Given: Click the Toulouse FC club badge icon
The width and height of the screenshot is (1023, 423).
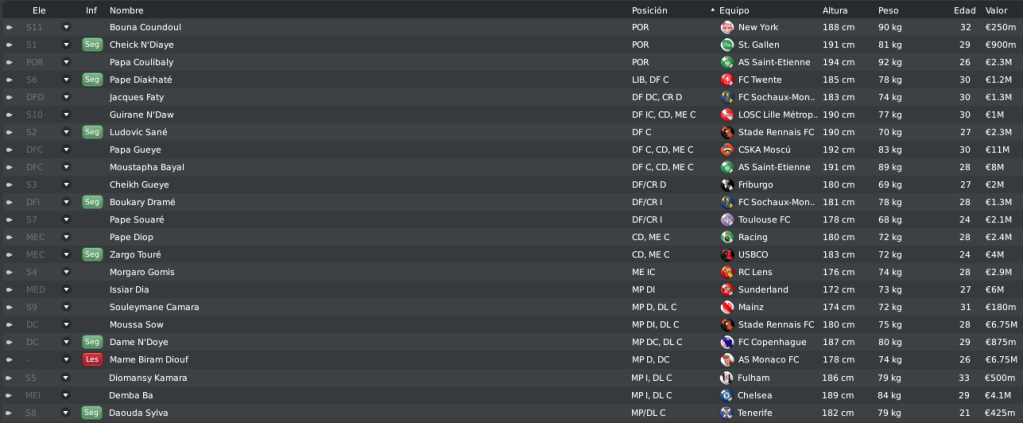Looking at the screenshot, I should click(x=727, y=219).
